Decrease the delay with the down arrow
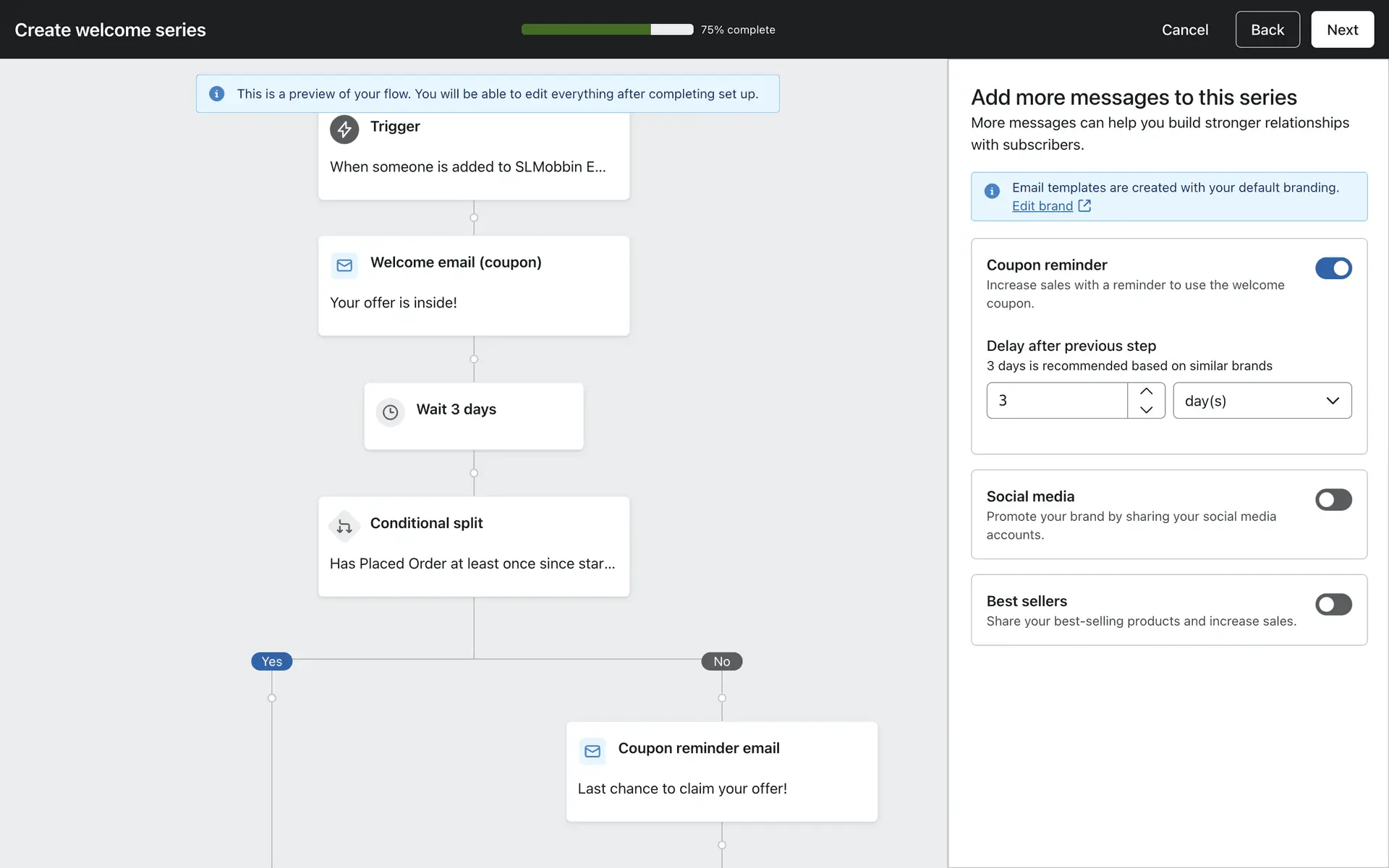Image resolution: width=1389 pixels, height=868 pixels. click(x=1146, y=410)
